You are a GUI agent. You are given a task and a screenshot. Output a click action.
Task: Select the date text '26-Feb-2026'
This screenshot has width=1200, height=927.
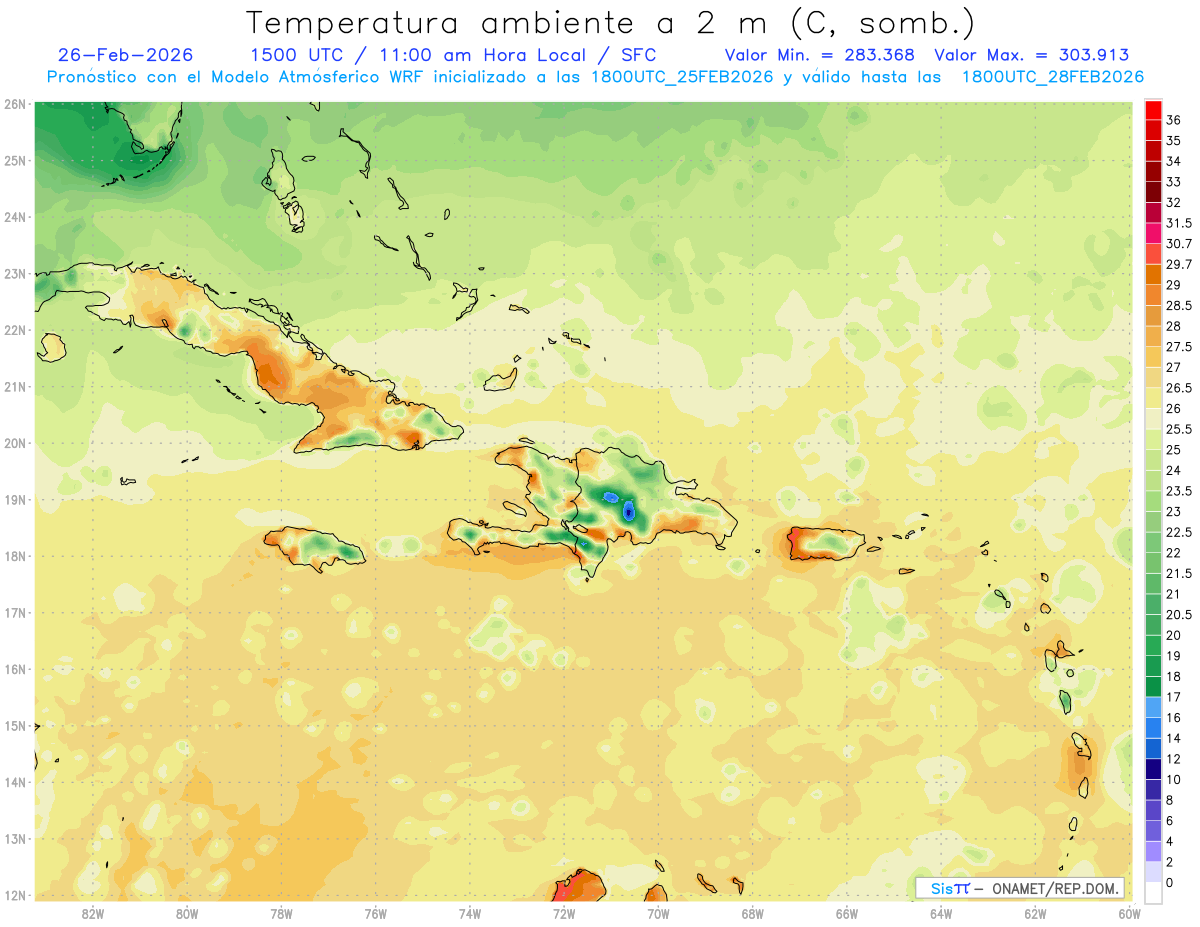pos(126,55)
